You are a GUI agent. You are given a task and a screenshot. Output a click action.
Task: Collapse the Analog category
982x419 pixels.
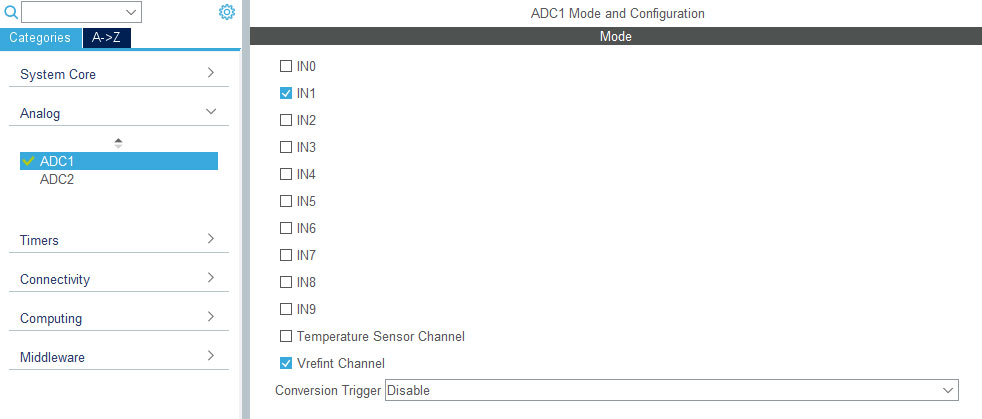[x=118, y=113]
